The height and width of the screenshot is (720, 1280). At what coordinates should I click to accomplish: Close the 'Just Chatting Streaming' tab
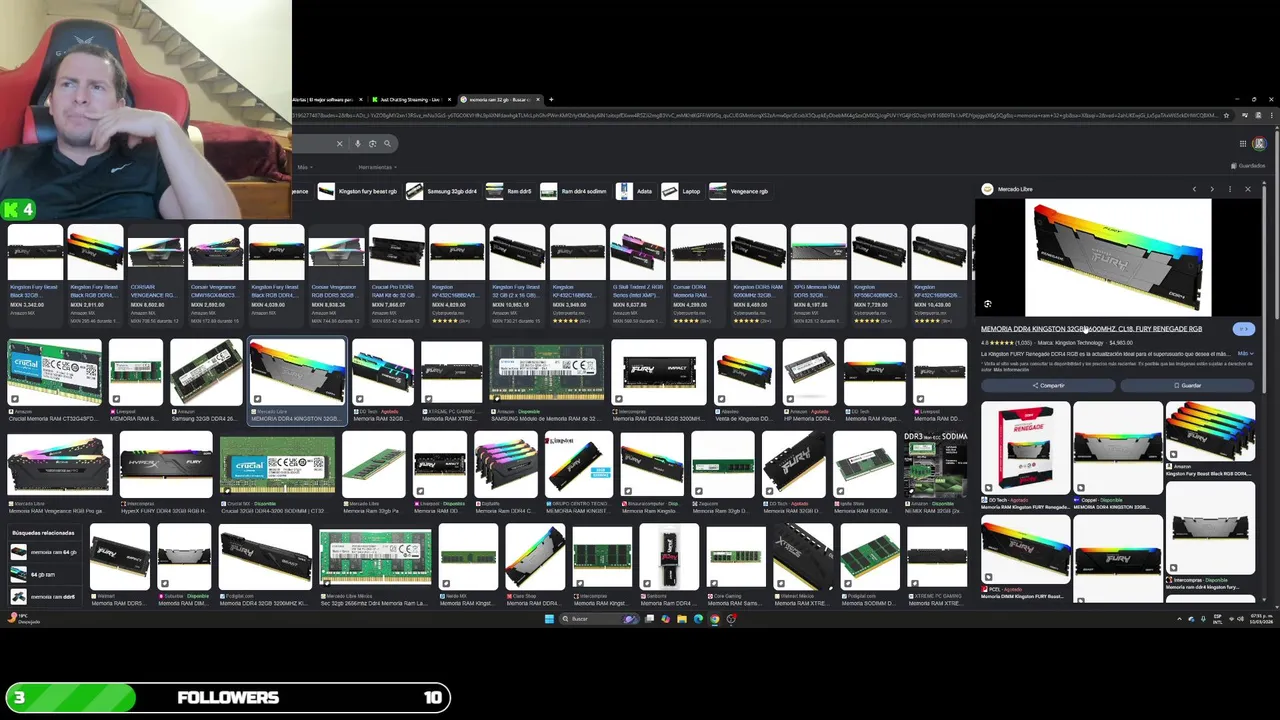coord(449,100)
